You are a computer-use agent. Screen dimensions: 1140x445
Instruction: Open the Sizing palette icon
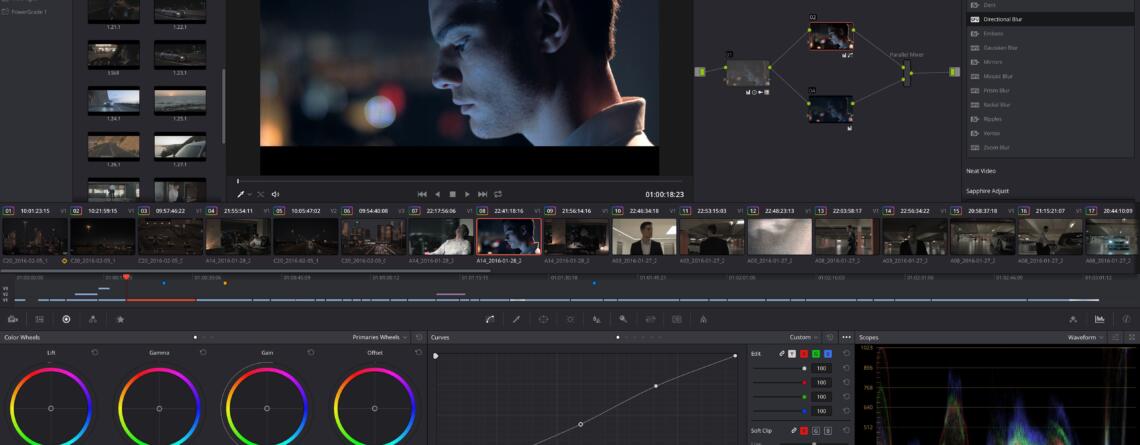[650, 318]
